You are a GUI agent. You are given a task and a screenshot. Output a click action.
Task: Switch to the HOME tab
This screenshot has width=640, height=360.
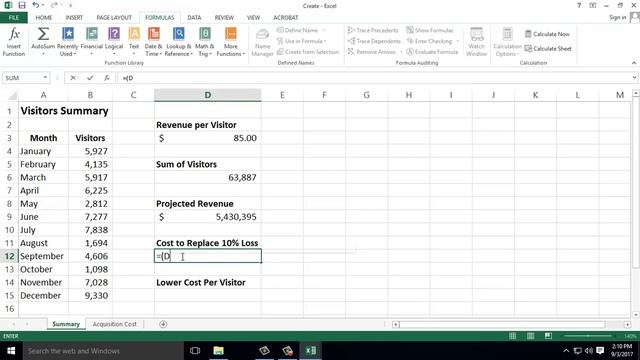[44, 18]
